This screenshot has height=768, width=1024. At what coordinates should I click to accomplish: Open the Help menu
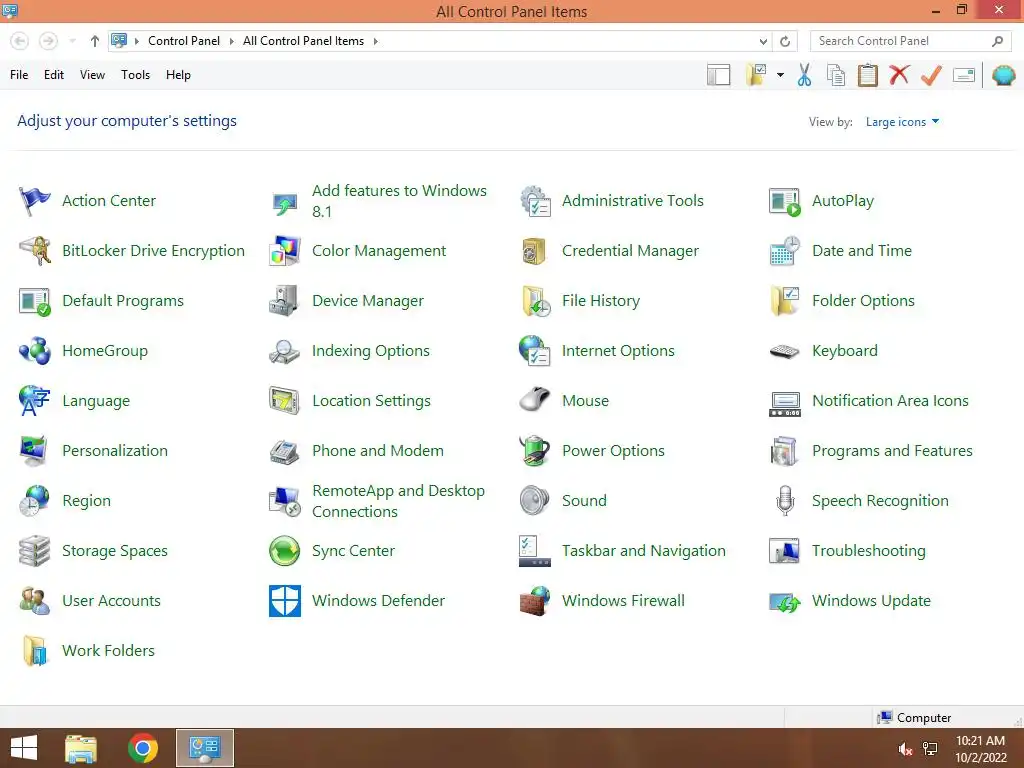pos(178,75)
